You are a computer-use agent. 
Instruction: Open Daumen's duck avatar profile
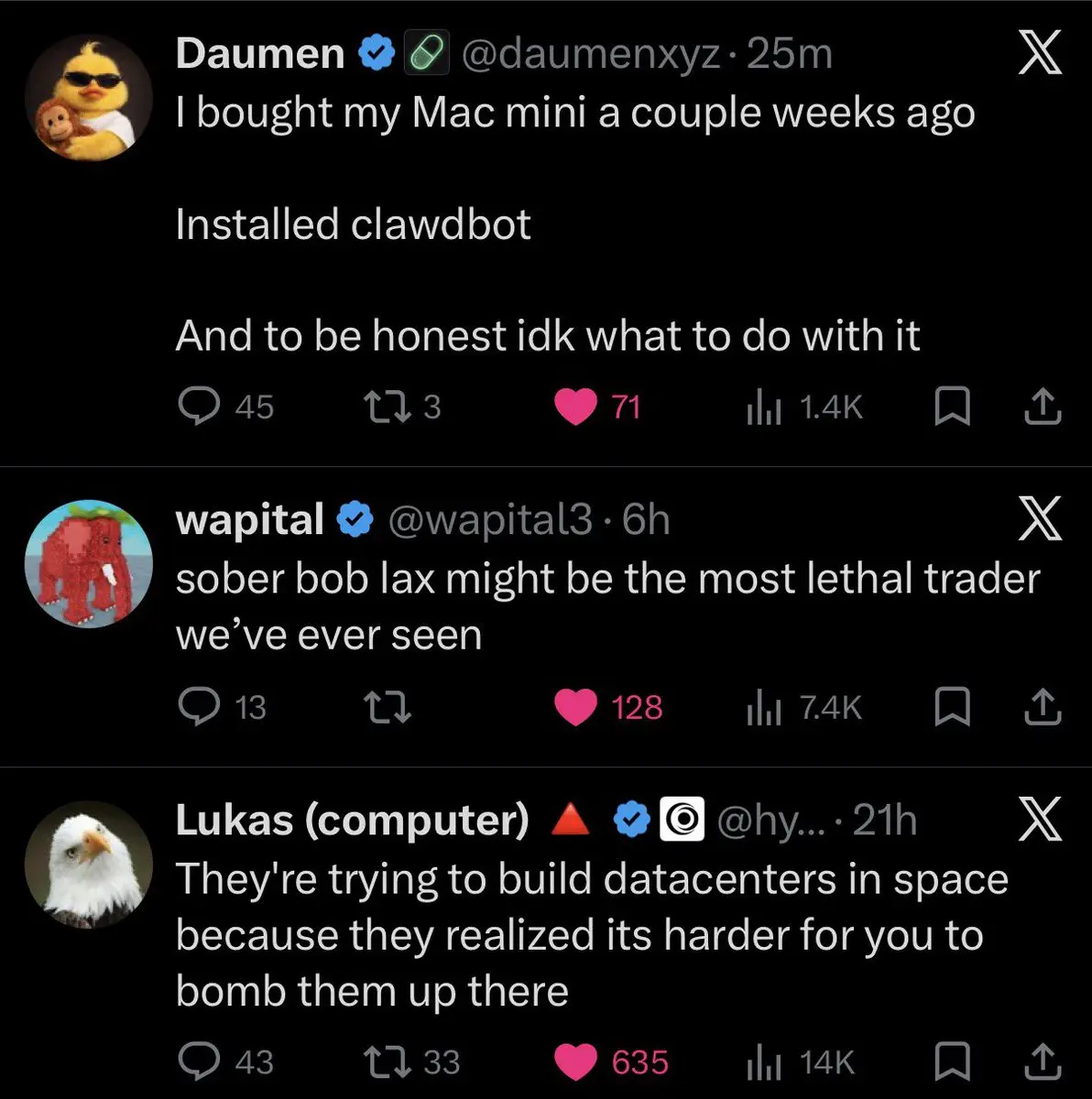coord(89,99)
